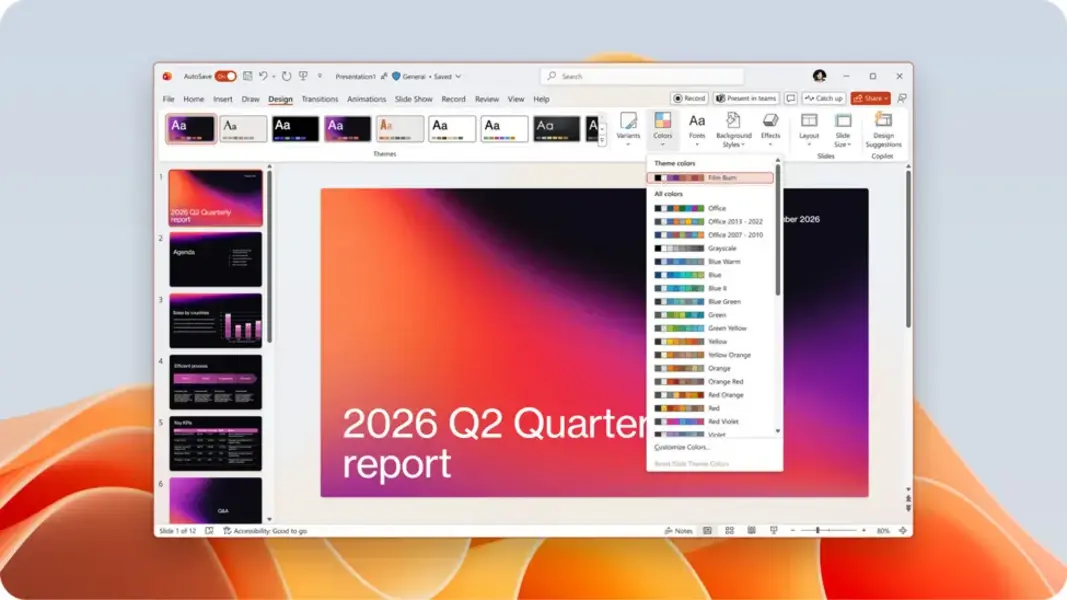1067x600 pixels.
Task: Choose the Blue Green color scheme
Action: [x=710, y=301]
